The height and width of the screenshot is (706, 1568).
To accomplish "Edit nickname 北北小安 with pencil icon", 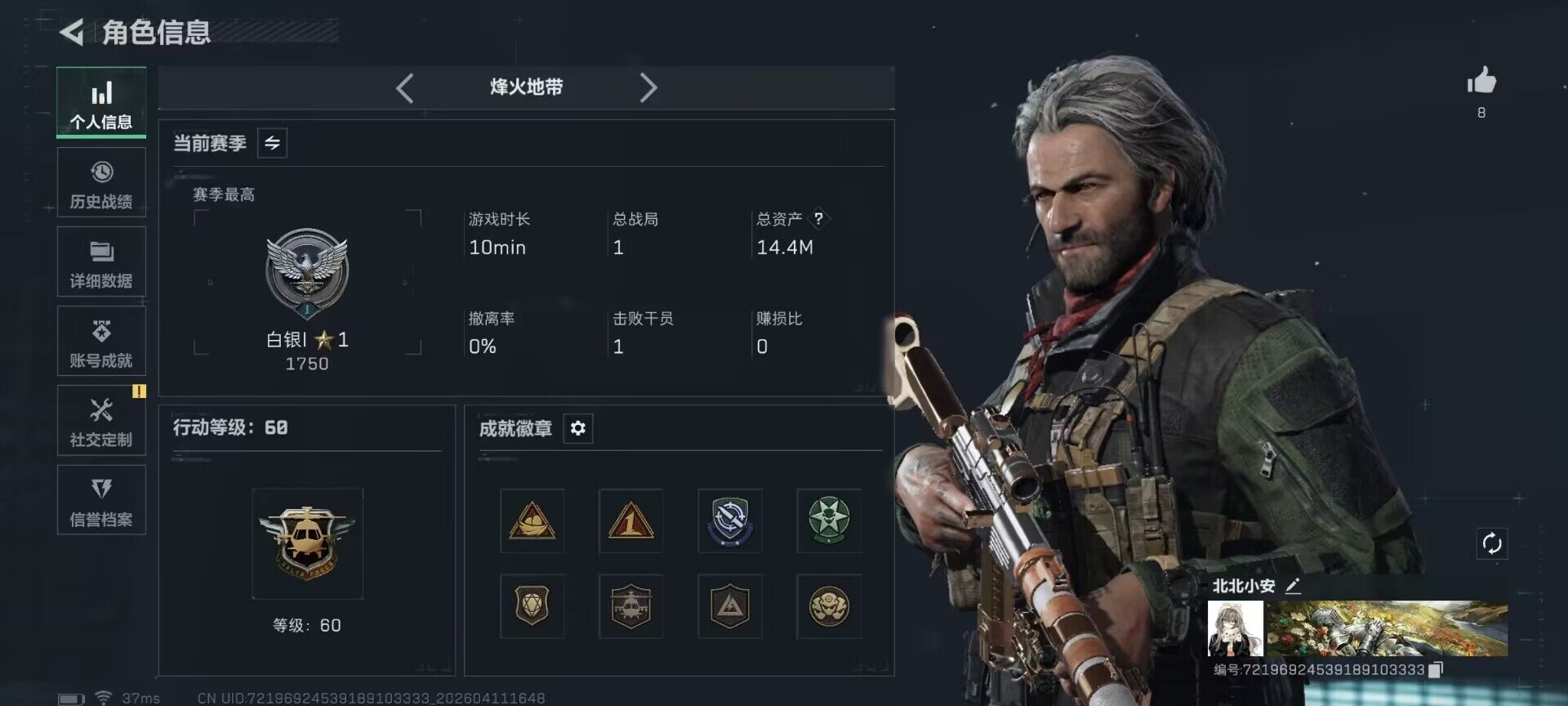I will 1293,586.
